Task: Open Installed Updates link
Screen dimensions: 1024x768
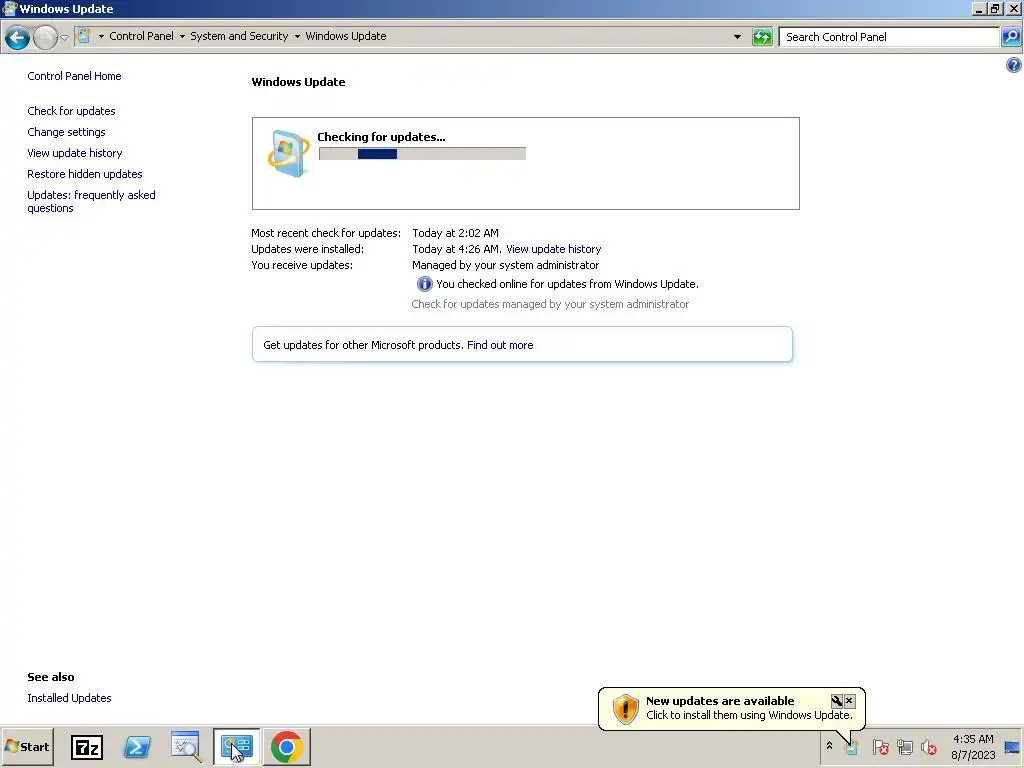Action: pos(69,698)
